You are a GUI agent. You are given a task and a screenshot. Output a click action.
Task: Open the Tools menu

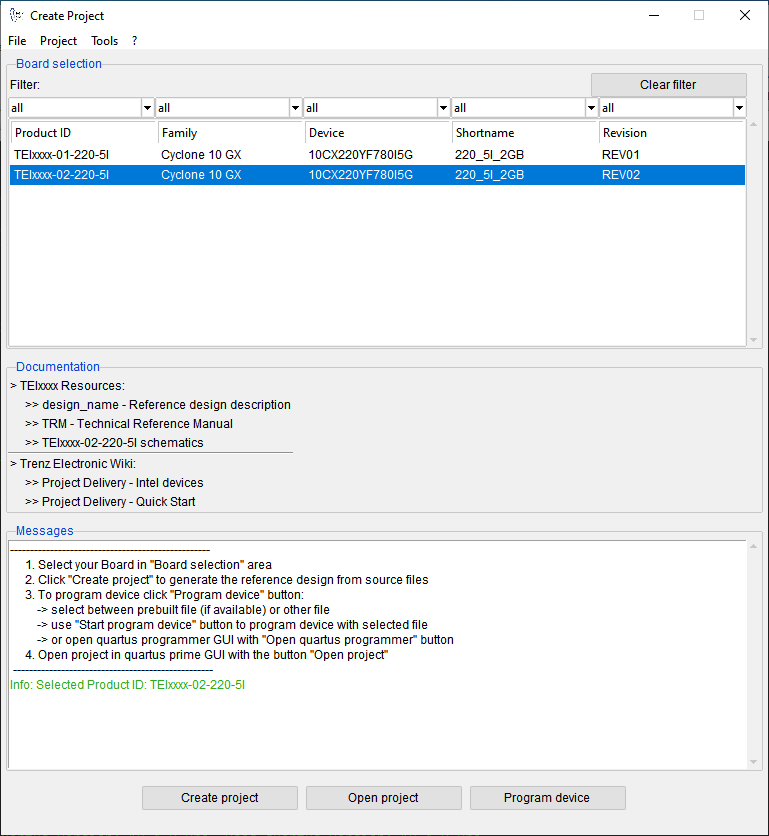pyautogui.click(x=105, y=41)
